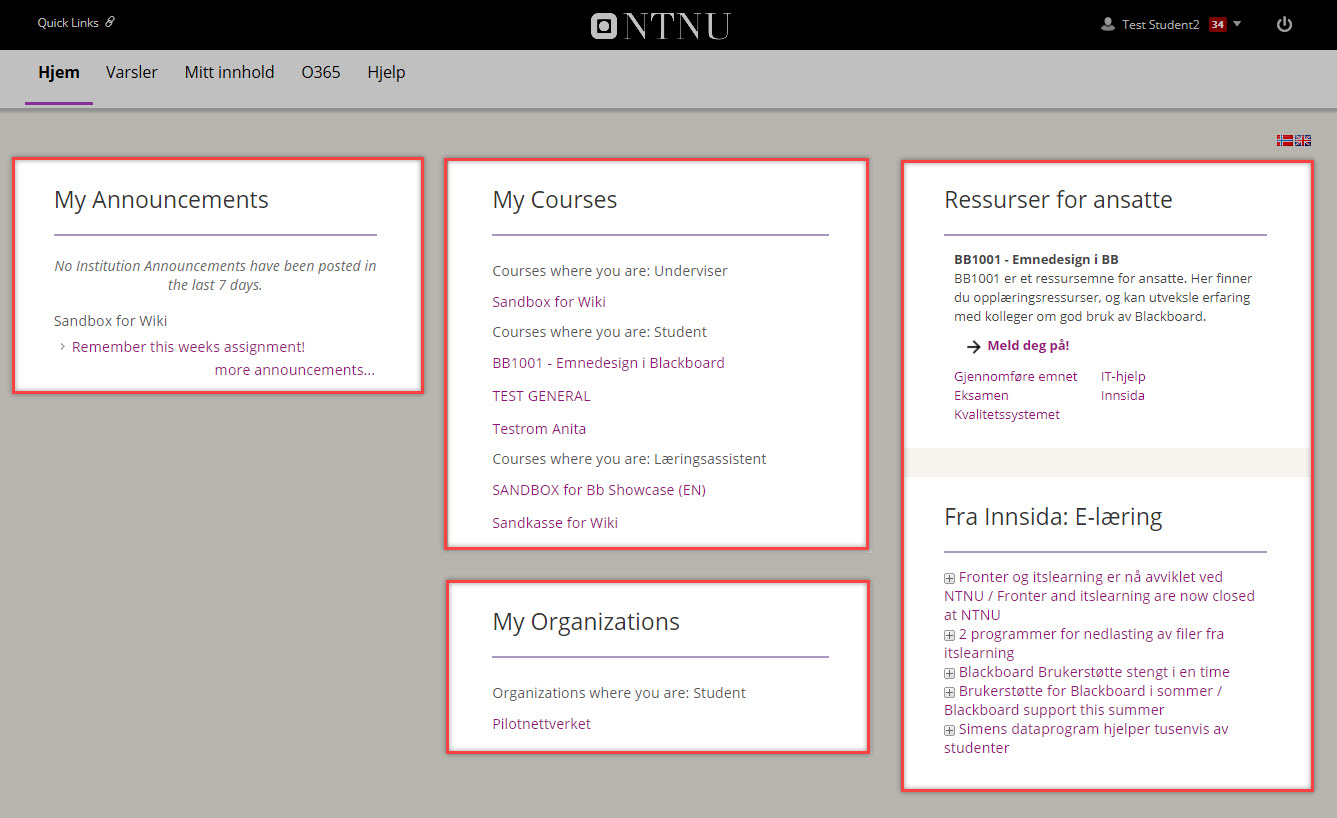Click Sandbox for Wiki text under announcements
The image size is (1337, 818).
111,321
